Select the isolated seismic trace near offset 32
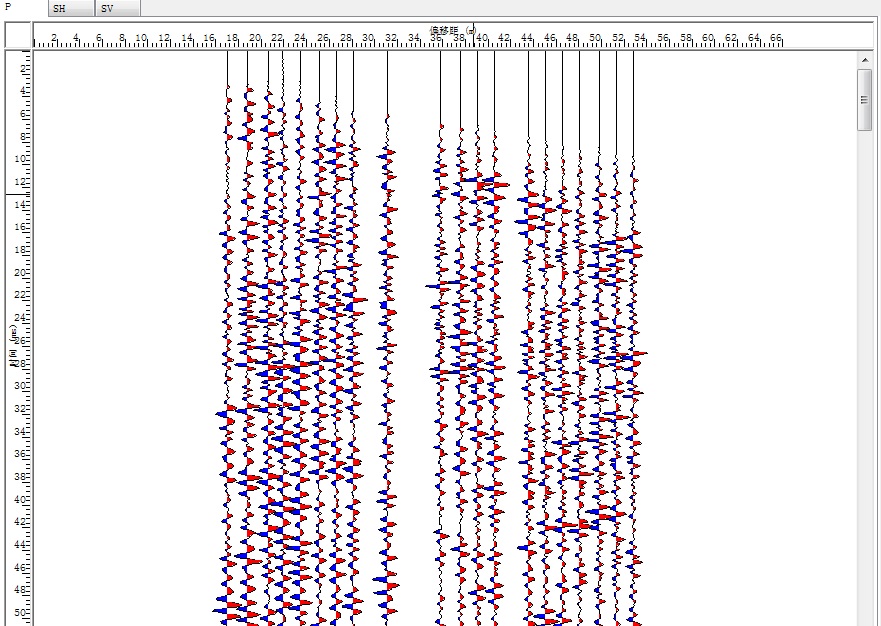The width and height of the screenshot is (881, 626). 387,350
